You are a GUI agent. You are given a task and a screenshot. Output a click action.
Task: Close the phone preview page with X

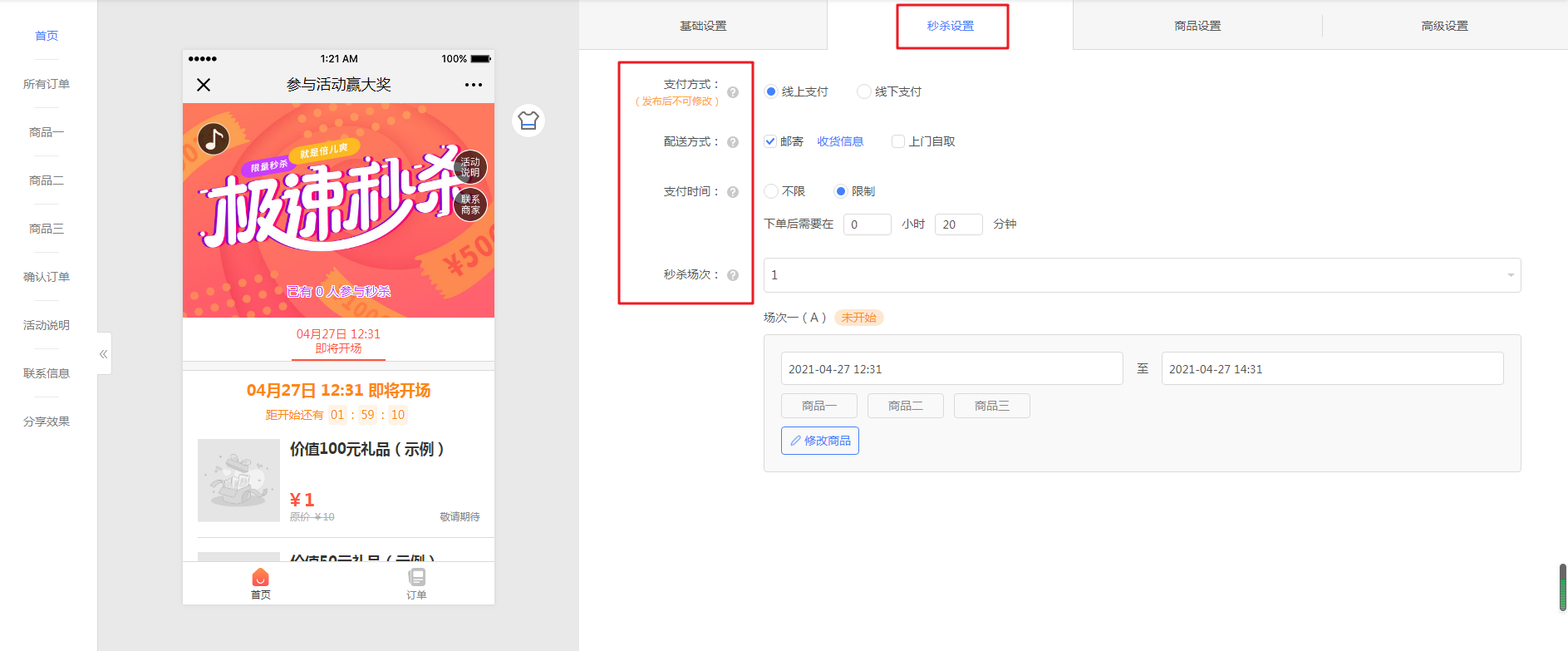tap(204, 85)
